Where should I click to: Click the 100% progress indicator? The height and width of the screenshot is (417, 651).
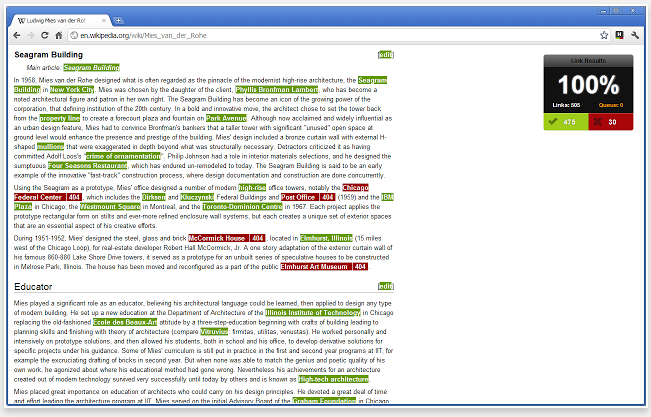point(588,85)
